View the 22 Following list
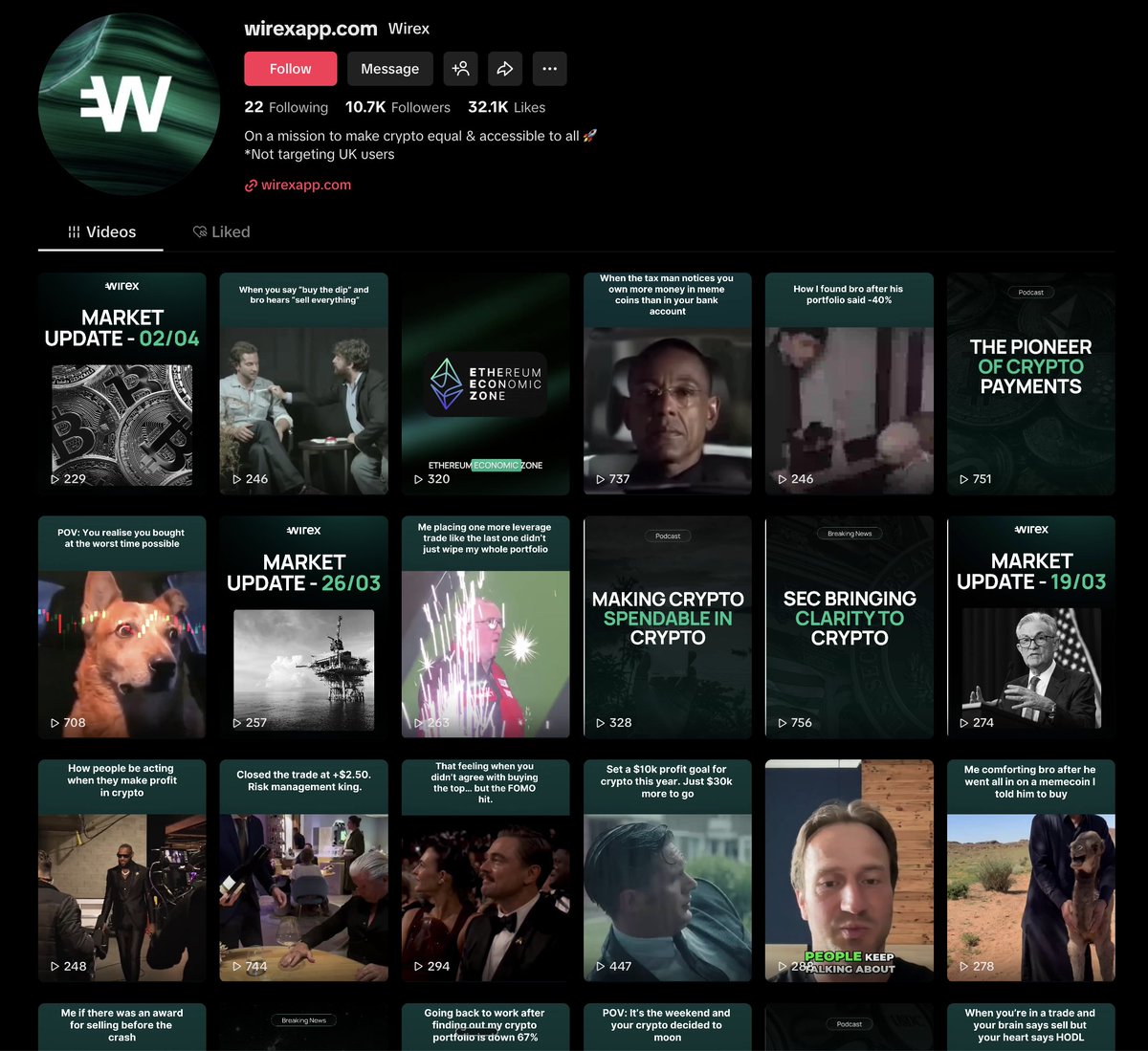This screenshot has width=1148, height=1051. click(x=286, y=107)
